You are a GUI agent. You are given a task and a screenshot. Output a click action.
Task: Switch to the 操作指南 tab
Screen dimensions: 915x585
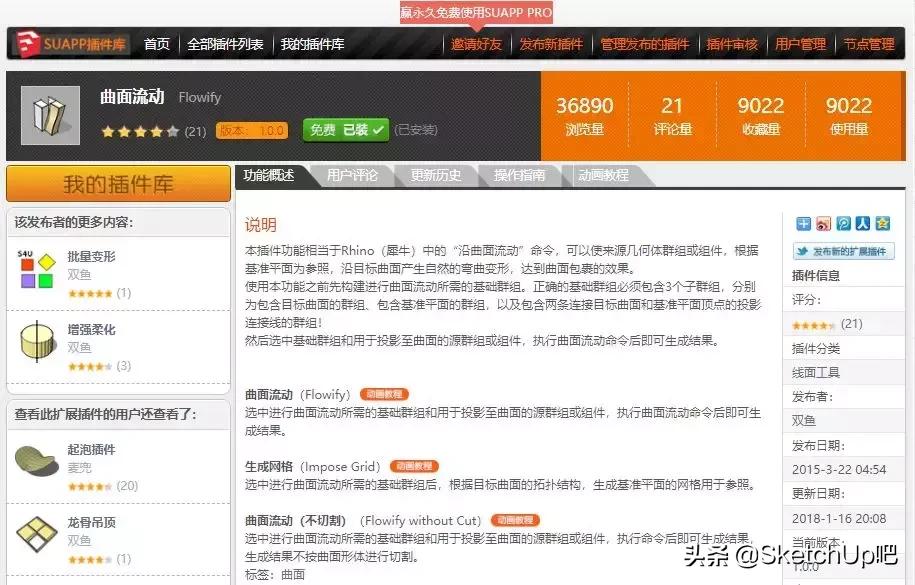pyautogui.click(x=519, y=175)
